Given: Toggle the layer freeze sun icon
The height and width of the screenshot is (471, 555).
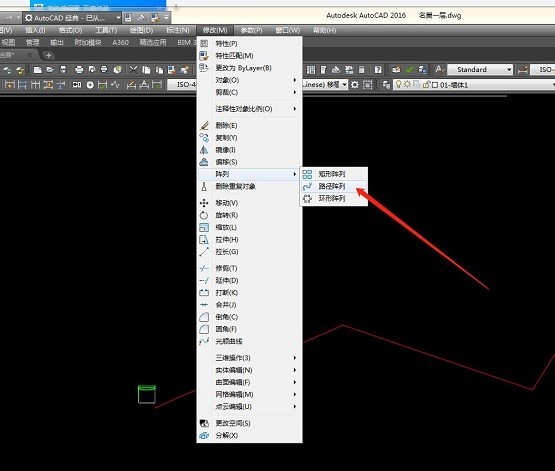Looking at the screenshot, I should point(407,85).
